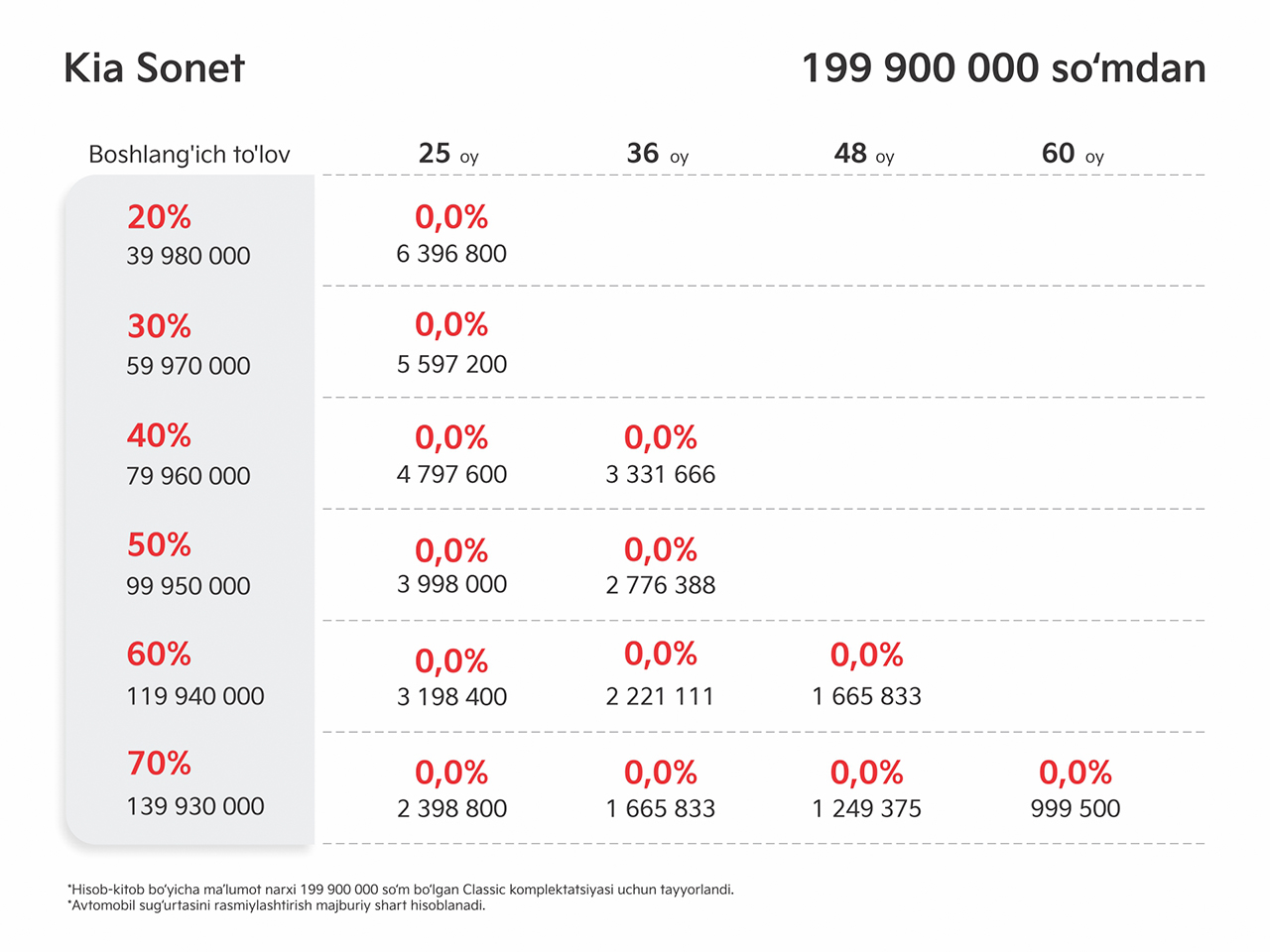Choose the 40% down payment row
Viewport: 1270px width, 952px height.
point(635,454)
